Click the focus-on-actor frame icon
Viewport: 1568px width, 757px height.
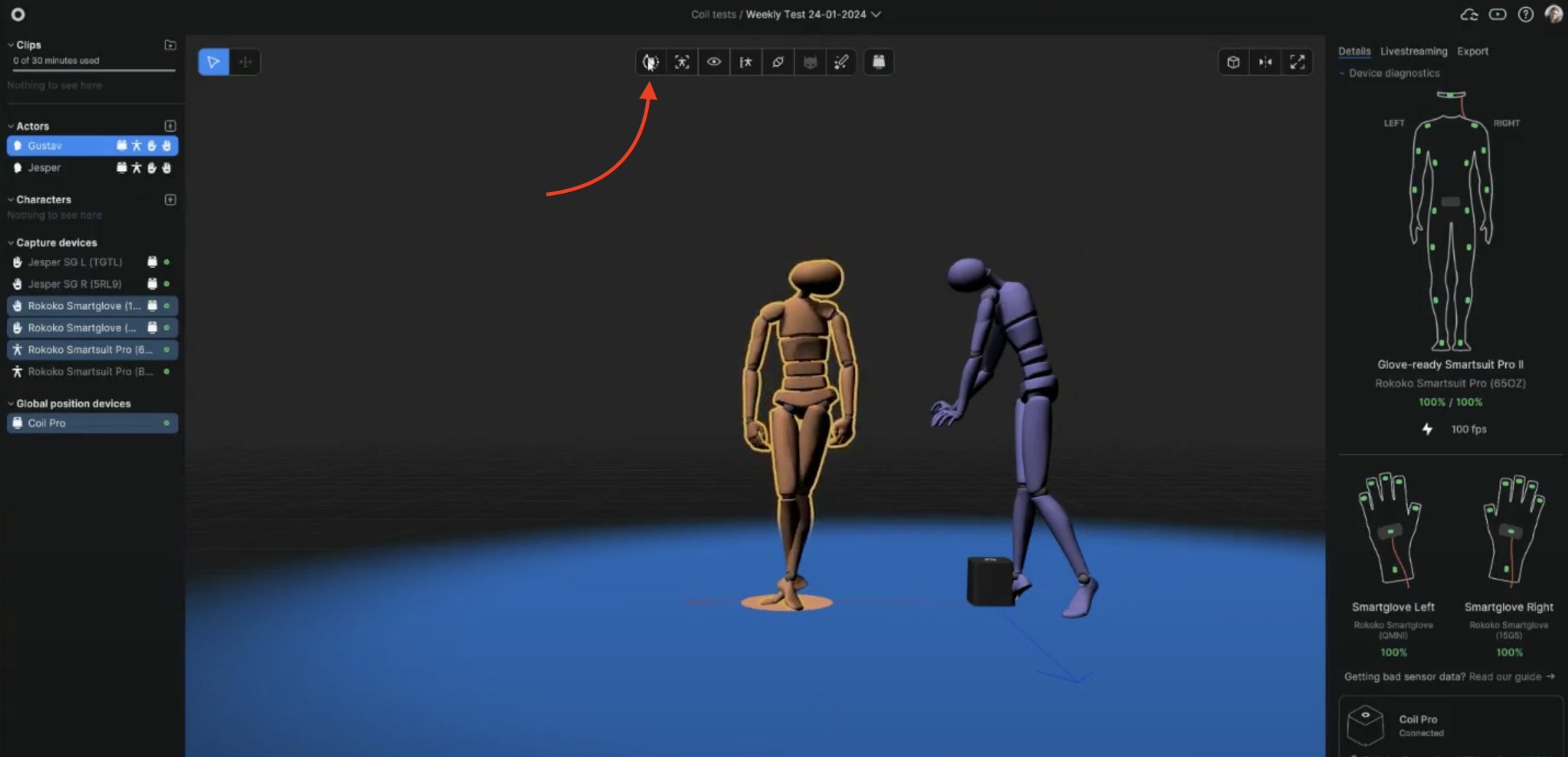click(682, 62)
